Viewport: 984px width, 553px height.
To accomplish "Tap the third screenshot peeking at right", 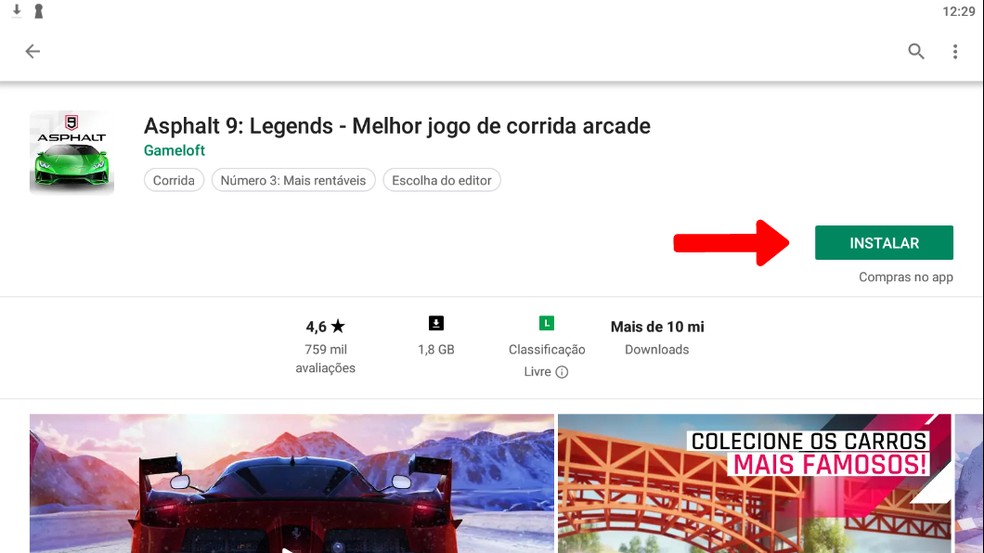I will [x=970, y=483].
